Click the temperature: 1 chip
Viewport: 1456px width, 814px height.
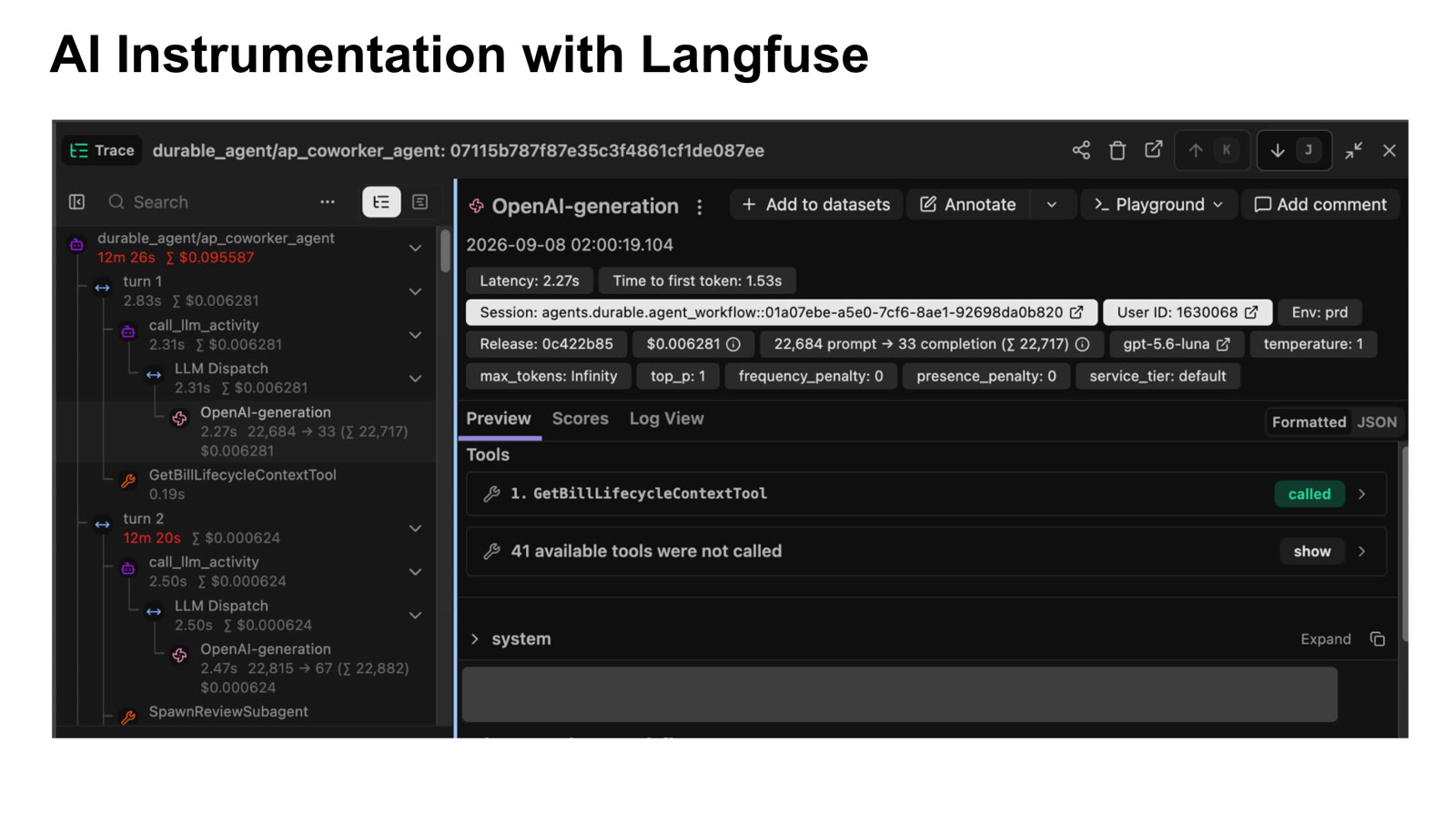point(1313,344)
